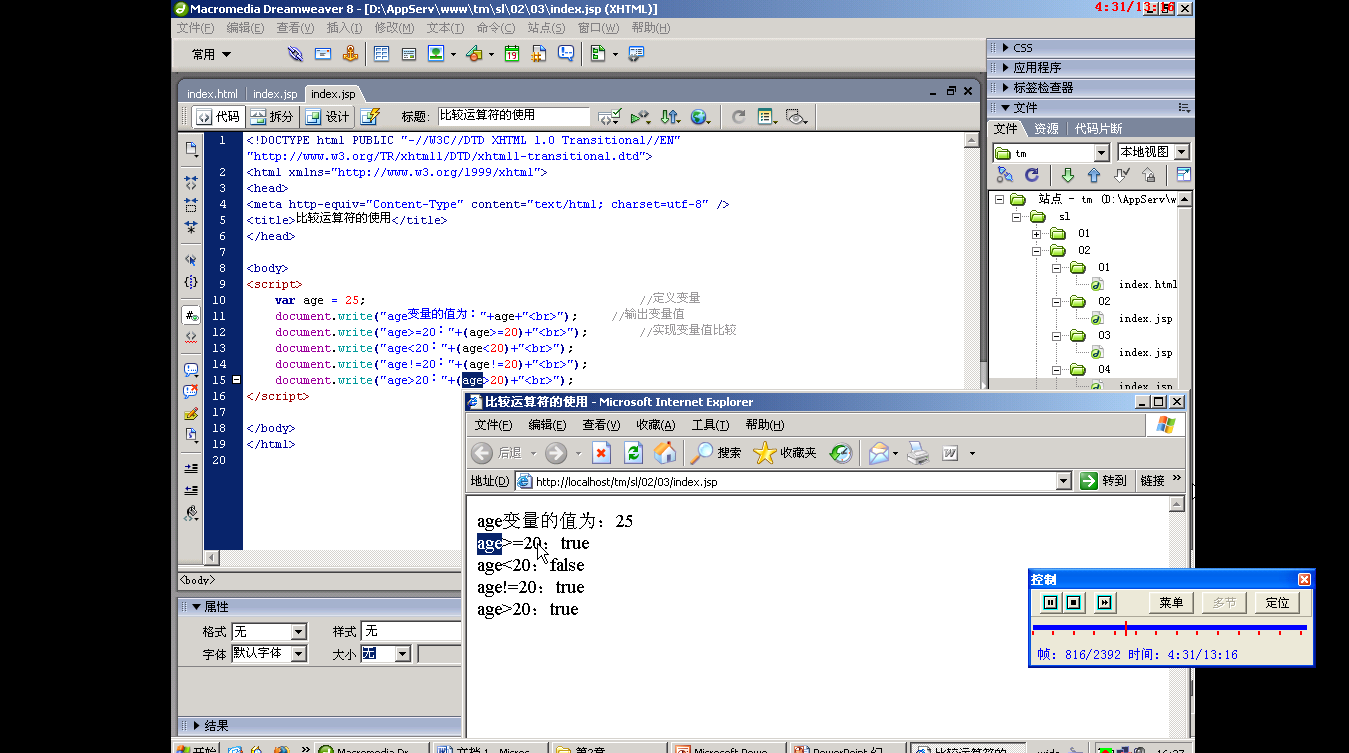
Task: Switch to the 代码片断 tab
Action: coord(1098,129)
